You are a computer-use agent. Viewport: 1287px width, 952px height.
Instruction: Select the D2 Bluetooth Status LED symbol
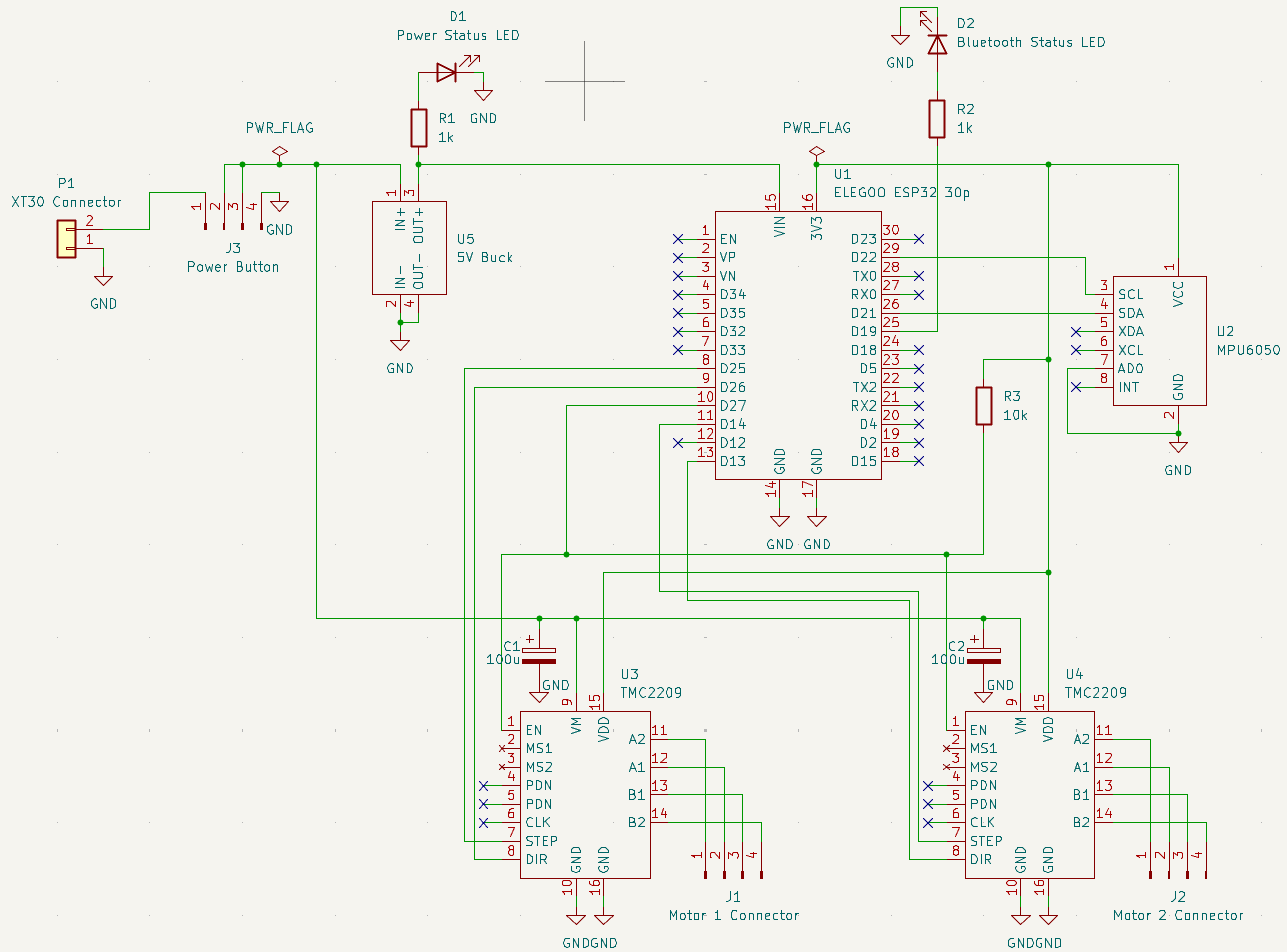[937, 43]
